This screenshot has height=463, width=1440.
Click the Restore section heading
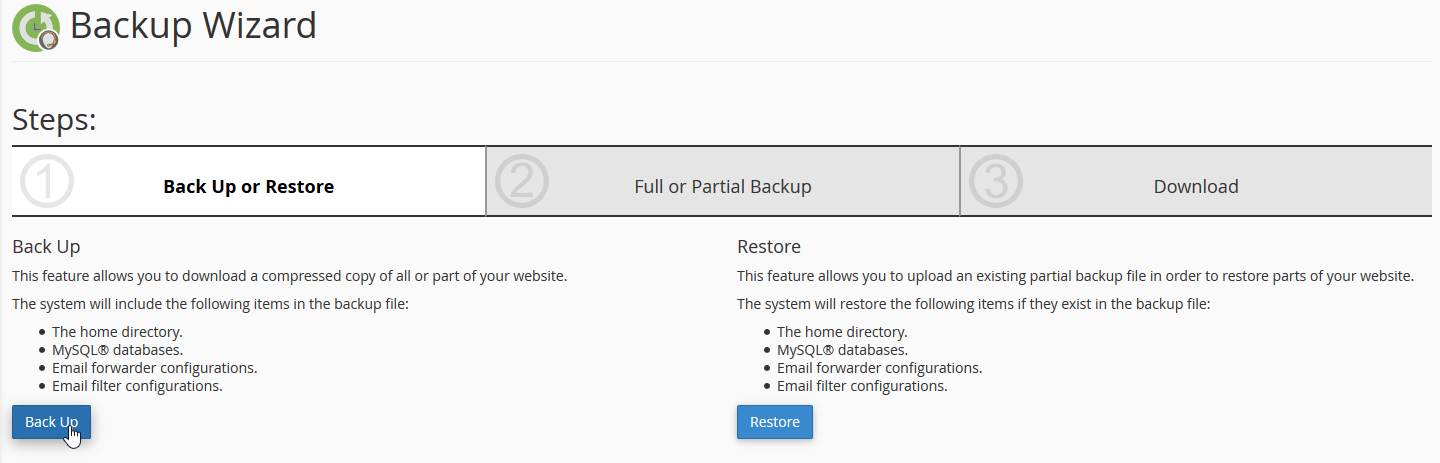[x=768, y=247]
